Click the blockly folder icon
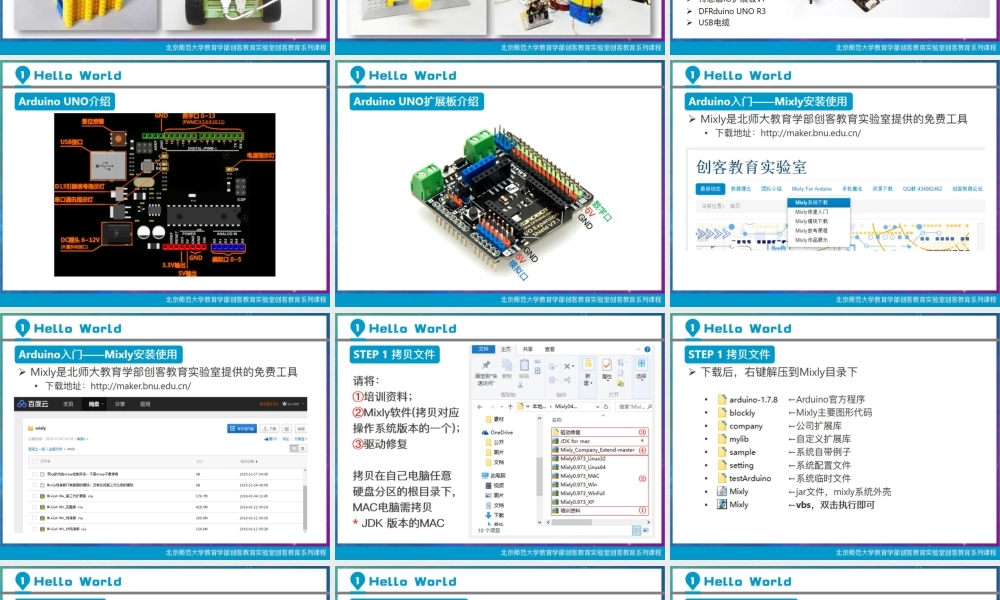This screenshot has width=1000, height=600. point(722,413)
